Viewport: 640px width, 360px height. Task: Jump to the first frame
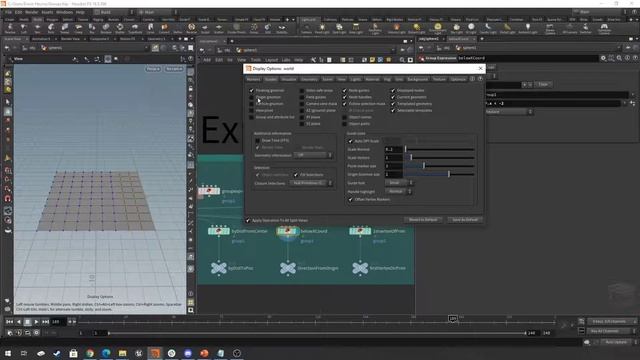click(x=9, y=322)
